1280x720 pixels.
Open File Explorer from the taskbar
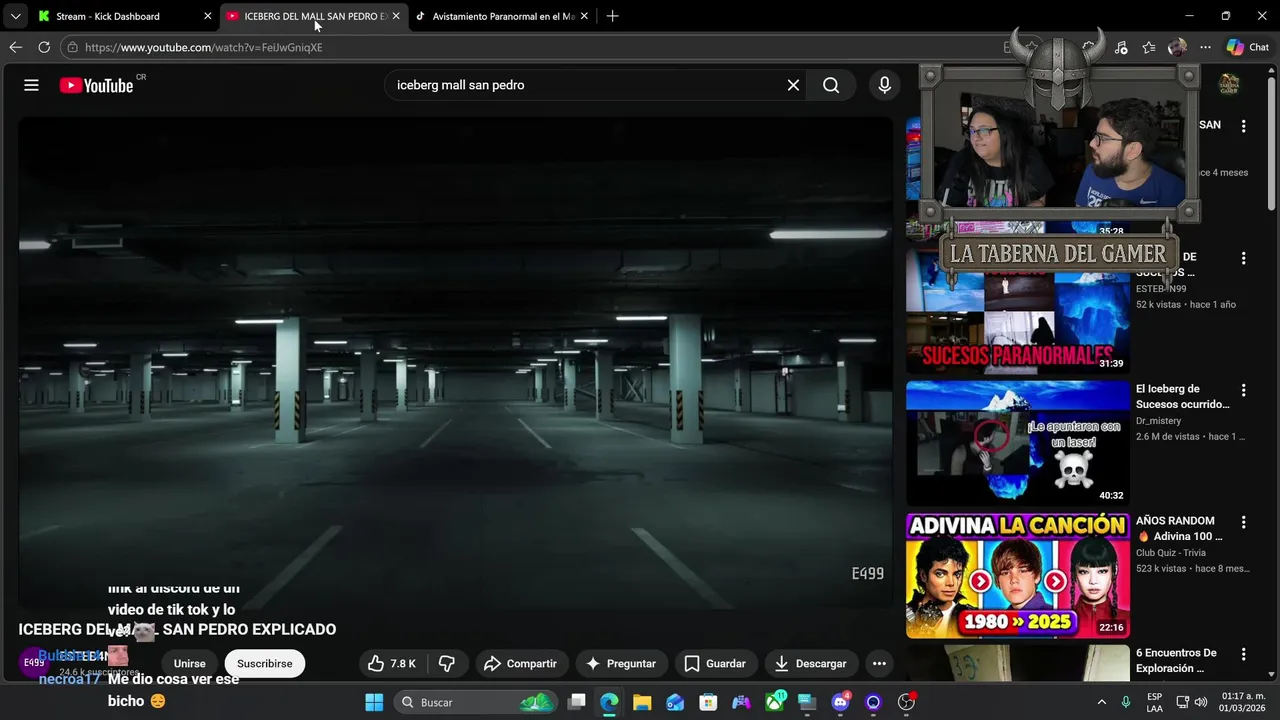pyautogui.click(x=642, y=702)
